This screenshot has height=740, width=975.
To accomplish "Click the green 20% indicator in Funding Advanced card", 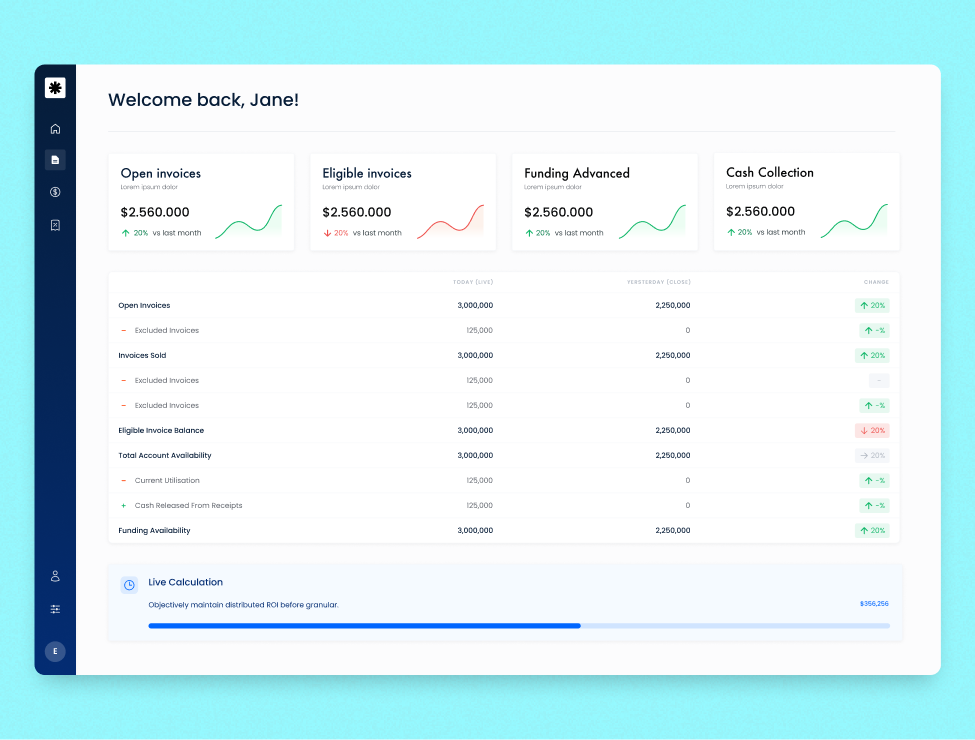I will [538, 233].
